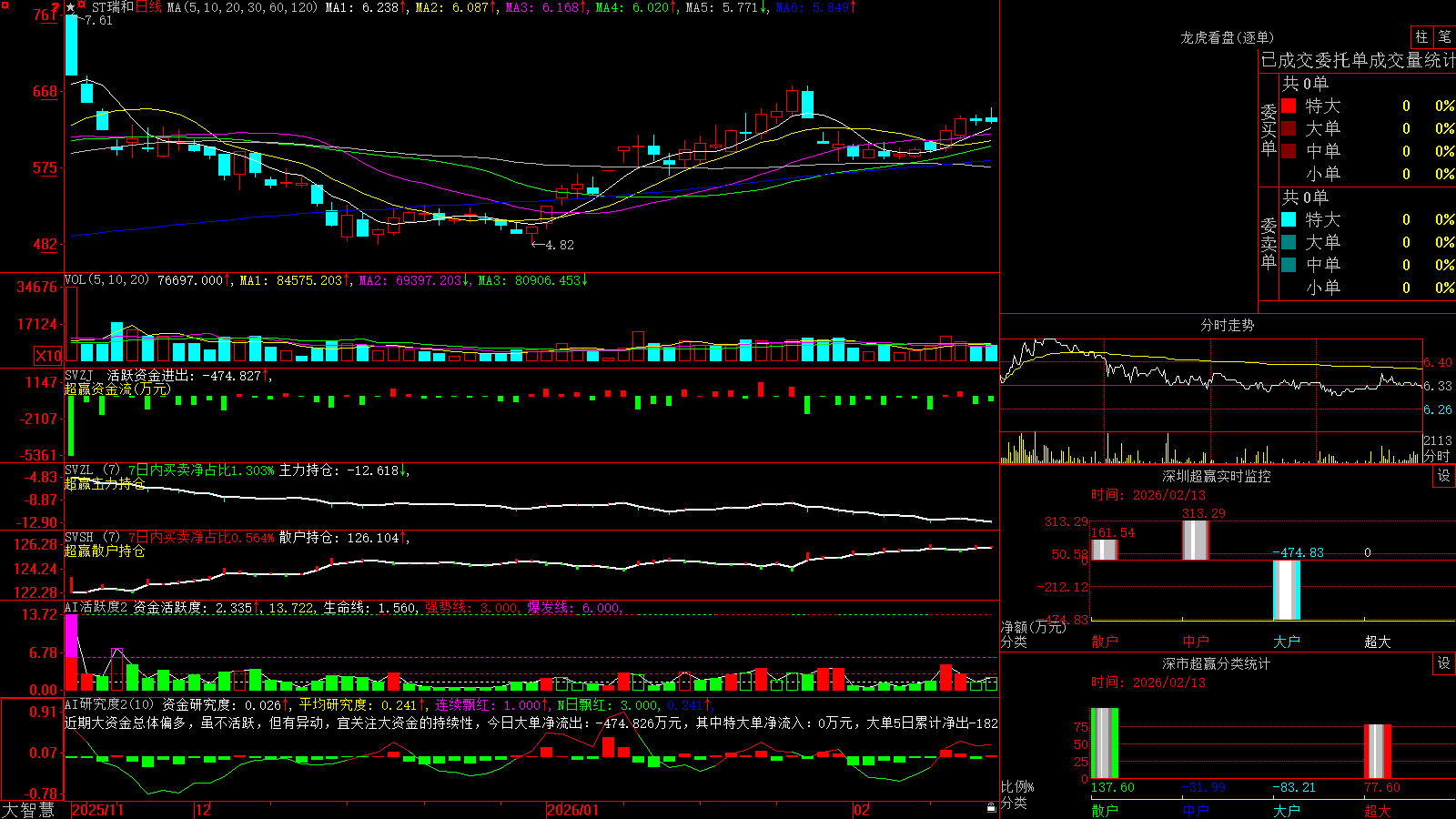Screen dimensions: 1456x819
Task: Click the 散户 bar in 深圳超赢实时监控
Action: (1104, 550)
